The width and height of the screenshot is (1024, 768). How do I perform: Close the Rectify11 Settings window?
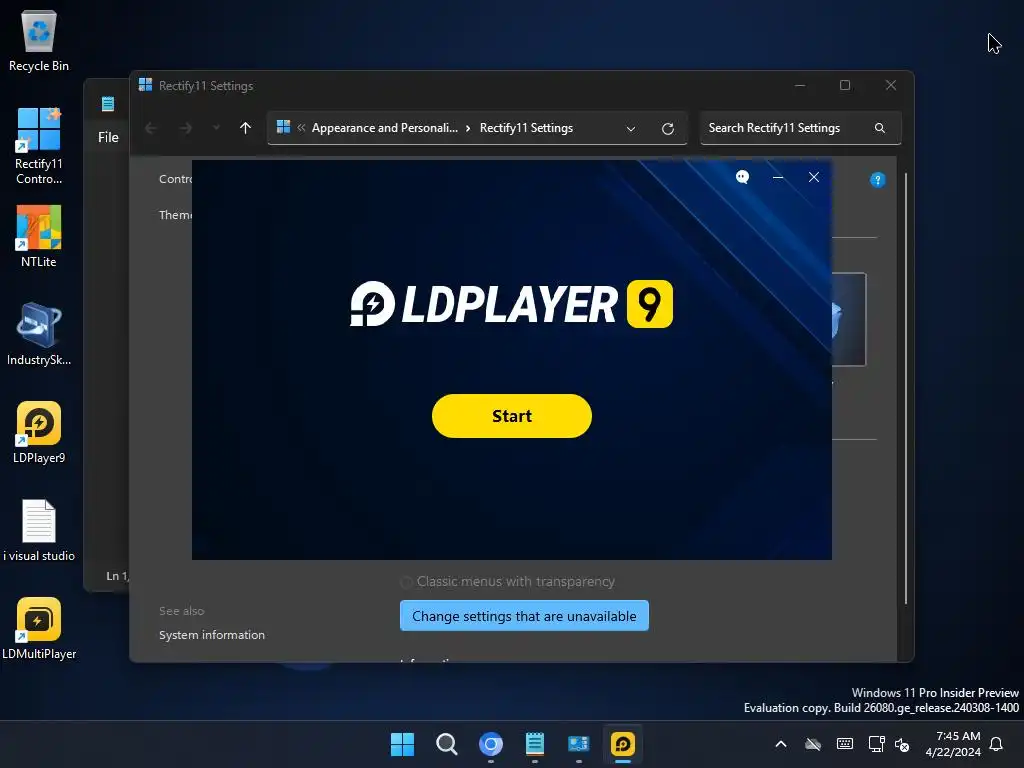tap(891, 86)
